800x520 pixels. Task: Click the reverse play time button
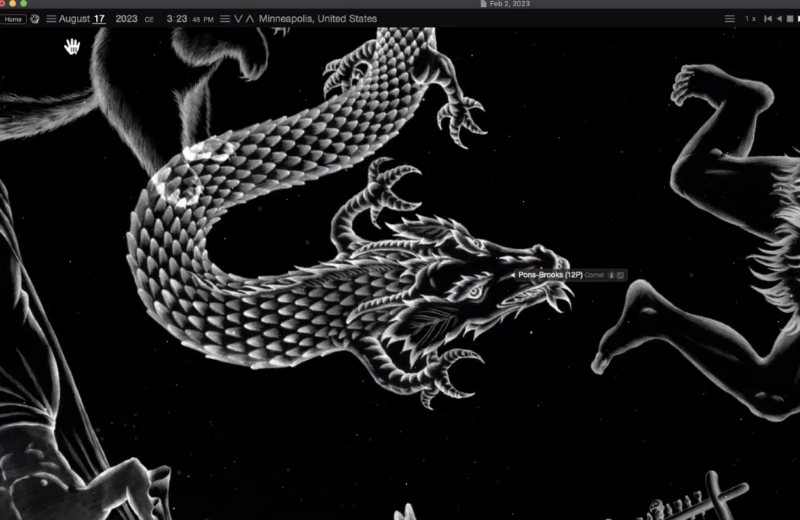click(780, 19)
